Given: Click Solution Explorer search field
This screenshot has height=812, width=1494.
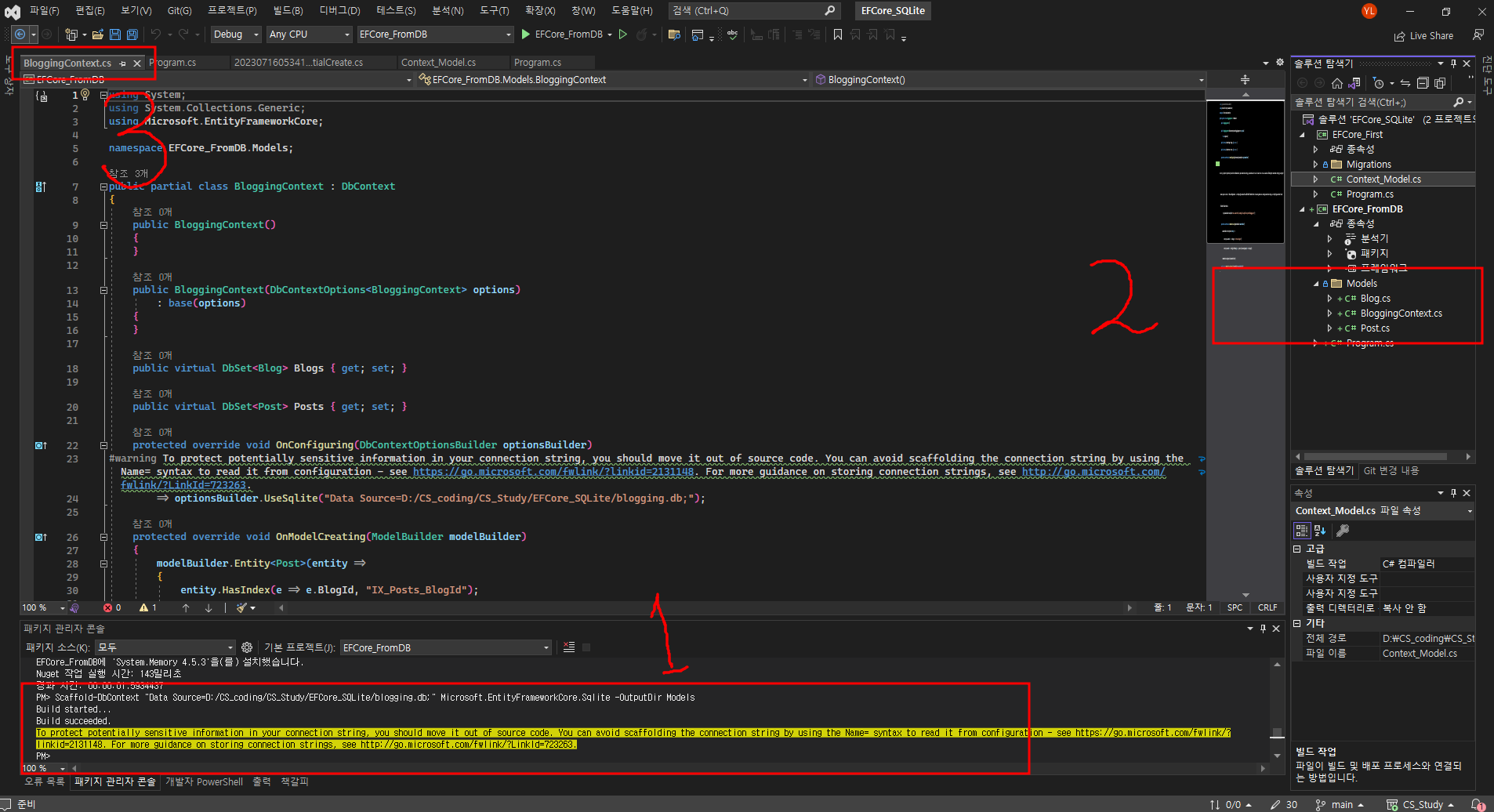Looking at the screenshot, I should (x=1383, y=102).
